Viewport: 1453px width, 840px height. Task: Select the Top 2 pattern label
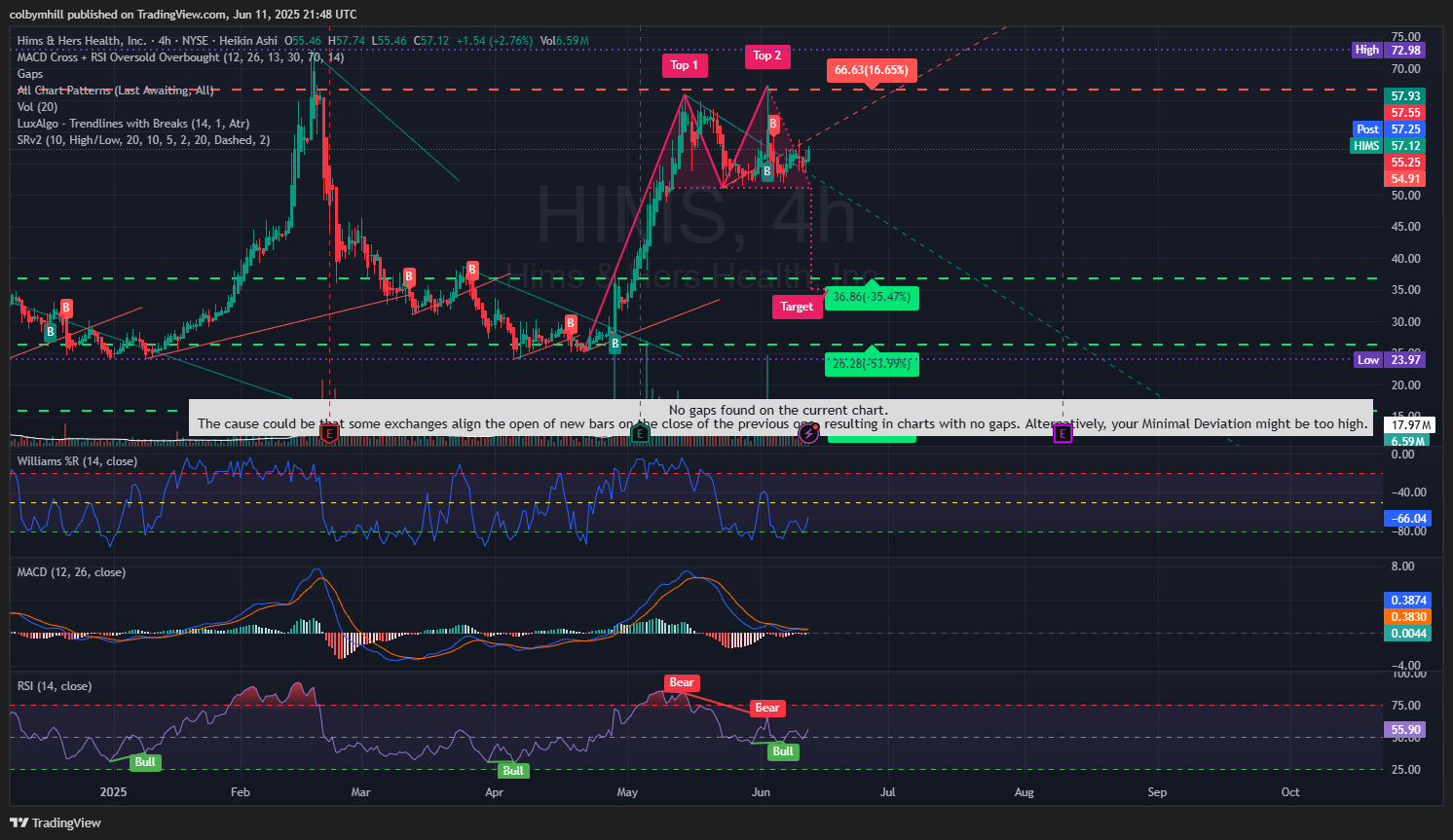tap(767, 55)
